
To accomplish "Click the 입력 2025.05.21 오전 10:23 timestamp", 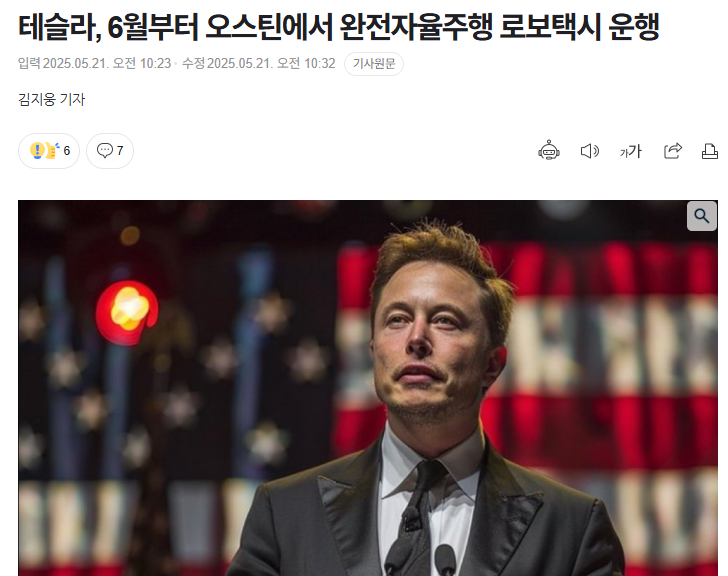I will click(94, 64).
